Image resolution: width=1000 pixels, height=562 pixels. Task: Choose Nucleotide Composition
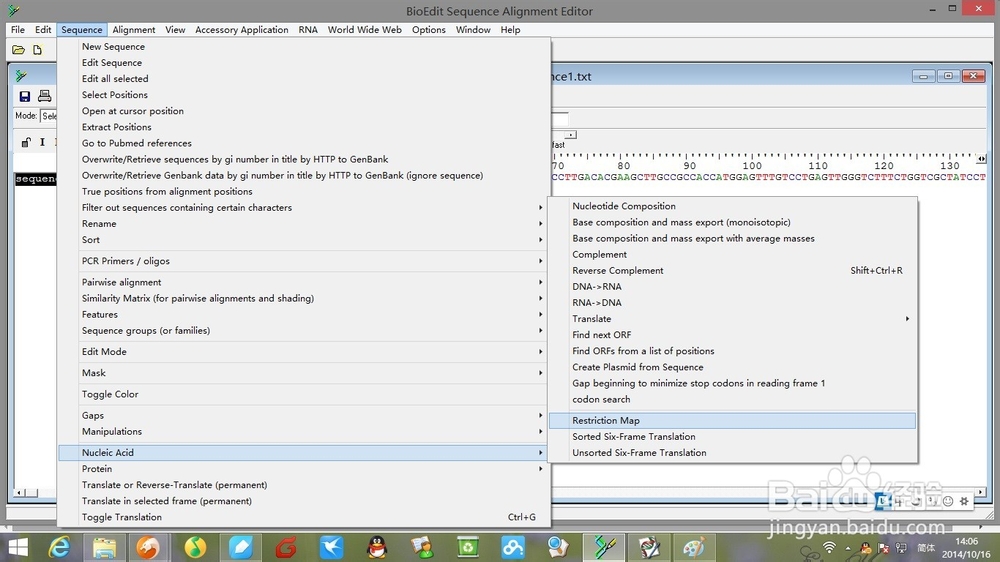coord(733,206)
